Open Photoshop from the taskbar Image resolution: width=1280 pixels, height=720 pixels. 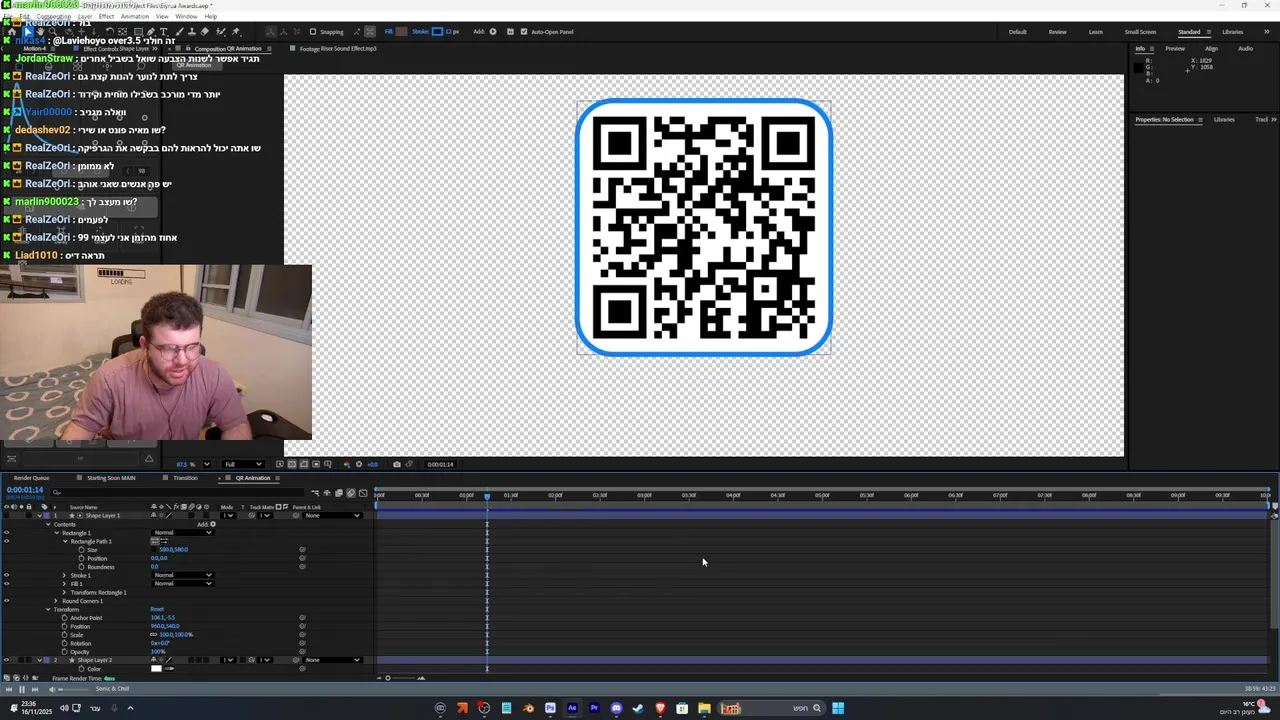(550, 708)
